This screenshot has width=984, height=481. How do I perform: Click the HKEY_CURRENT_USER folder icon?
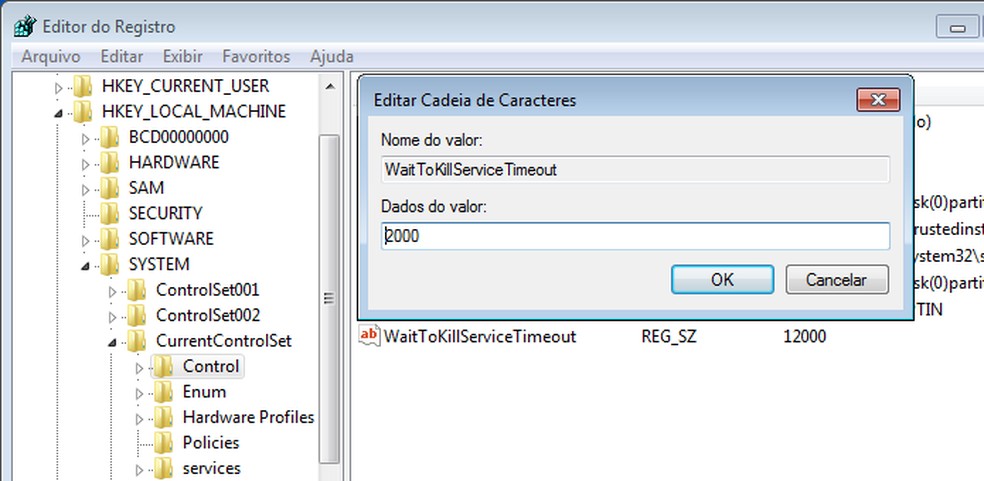pos(84,86)
